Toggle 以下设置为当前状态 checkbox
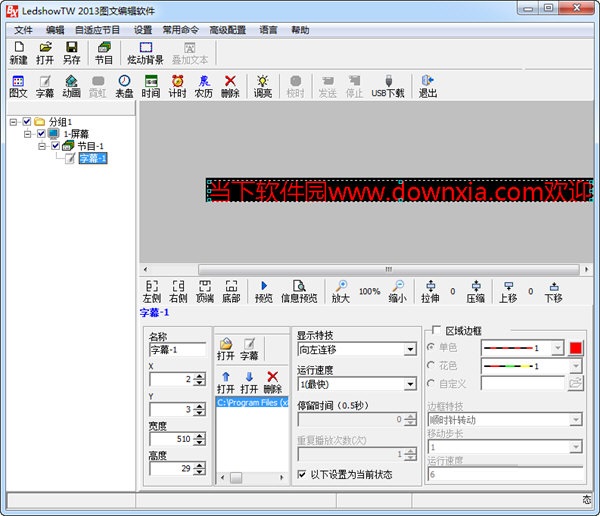The width and height of the screenshot is (600, 516). tap(302, 475)
